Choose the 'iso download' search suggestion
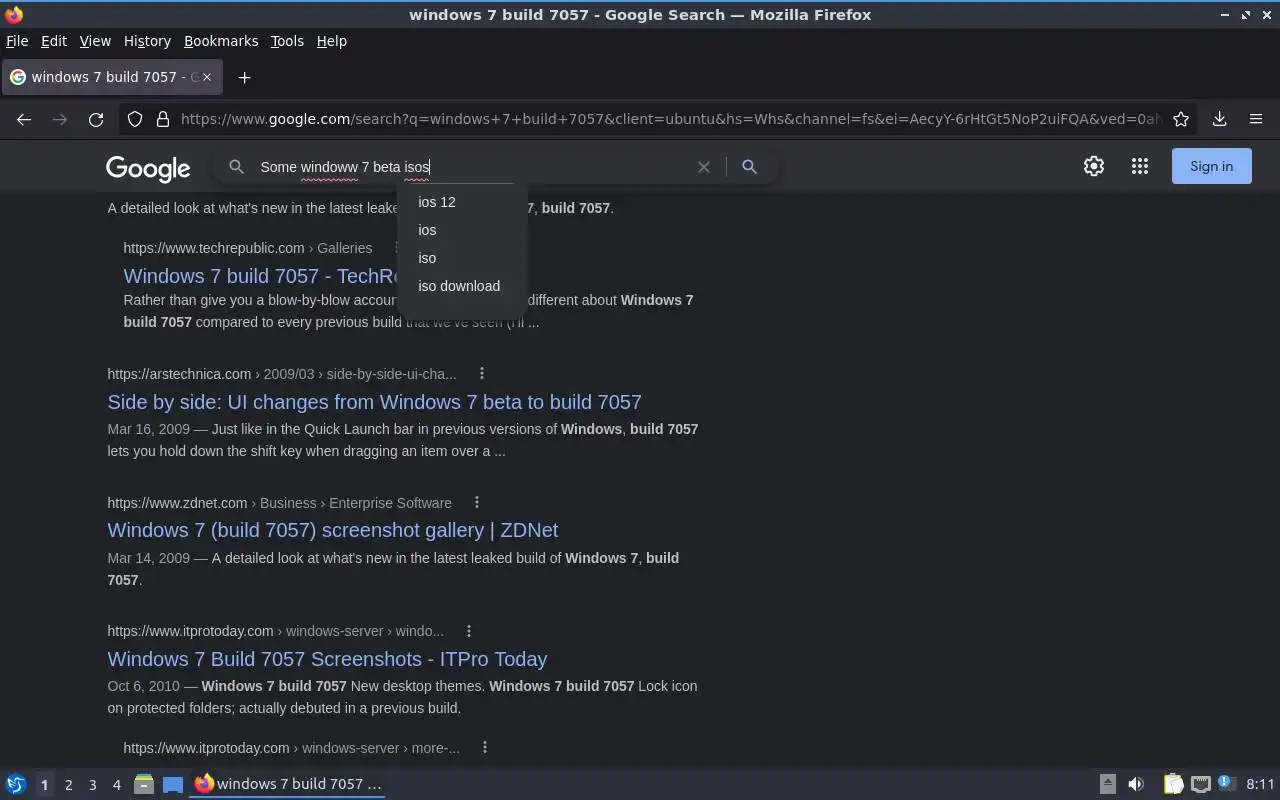 [x=462, y=286]
